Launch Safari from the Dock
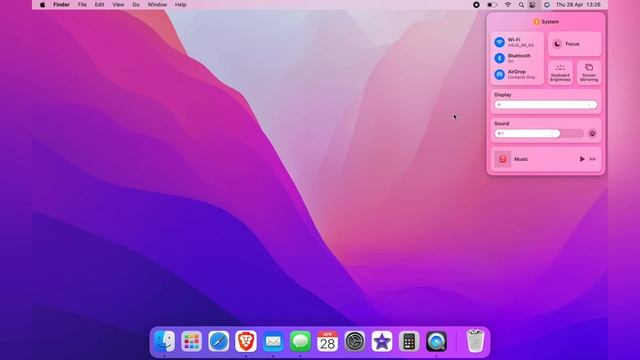This screenshot has height=360, width=640. [x=218, y=341]
